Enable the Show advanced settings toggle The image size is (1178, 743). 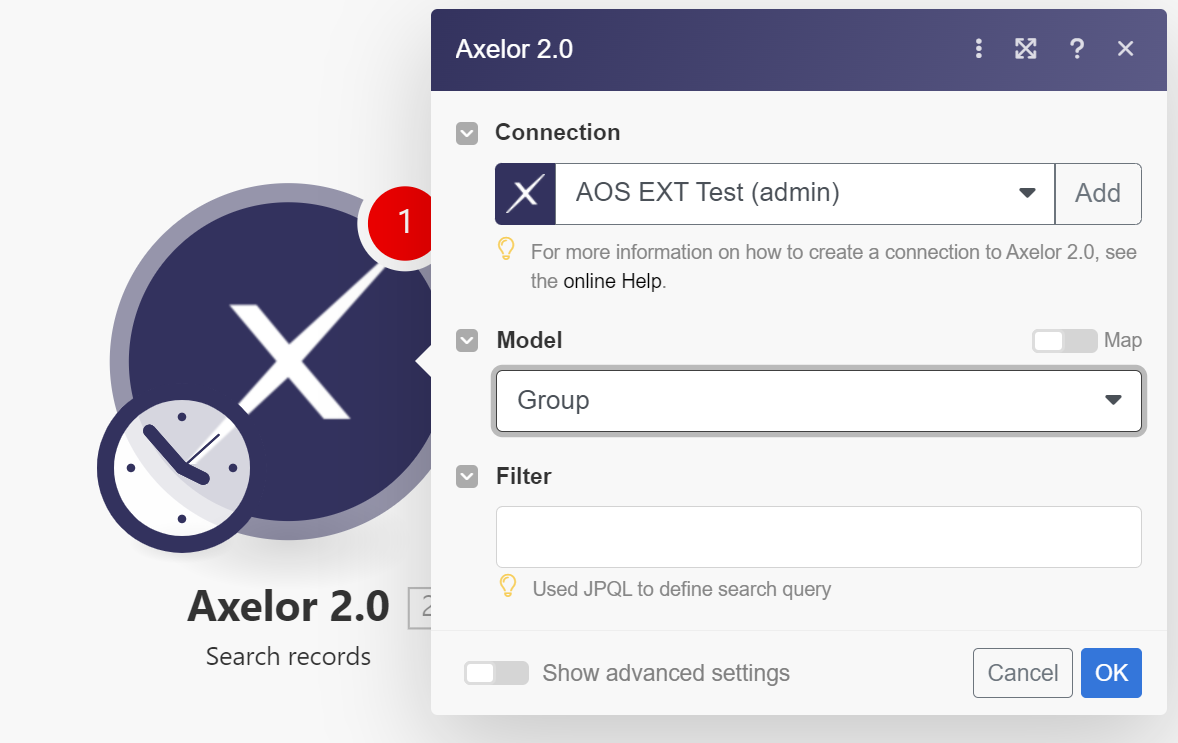(496, 673)
